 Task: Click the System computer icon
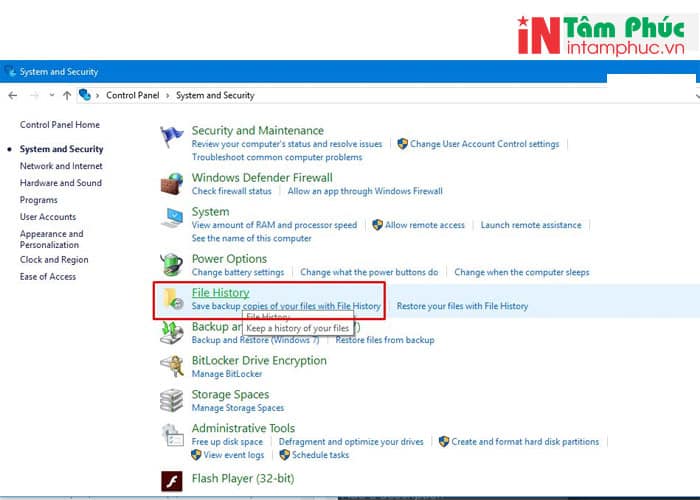click(173, 218)
